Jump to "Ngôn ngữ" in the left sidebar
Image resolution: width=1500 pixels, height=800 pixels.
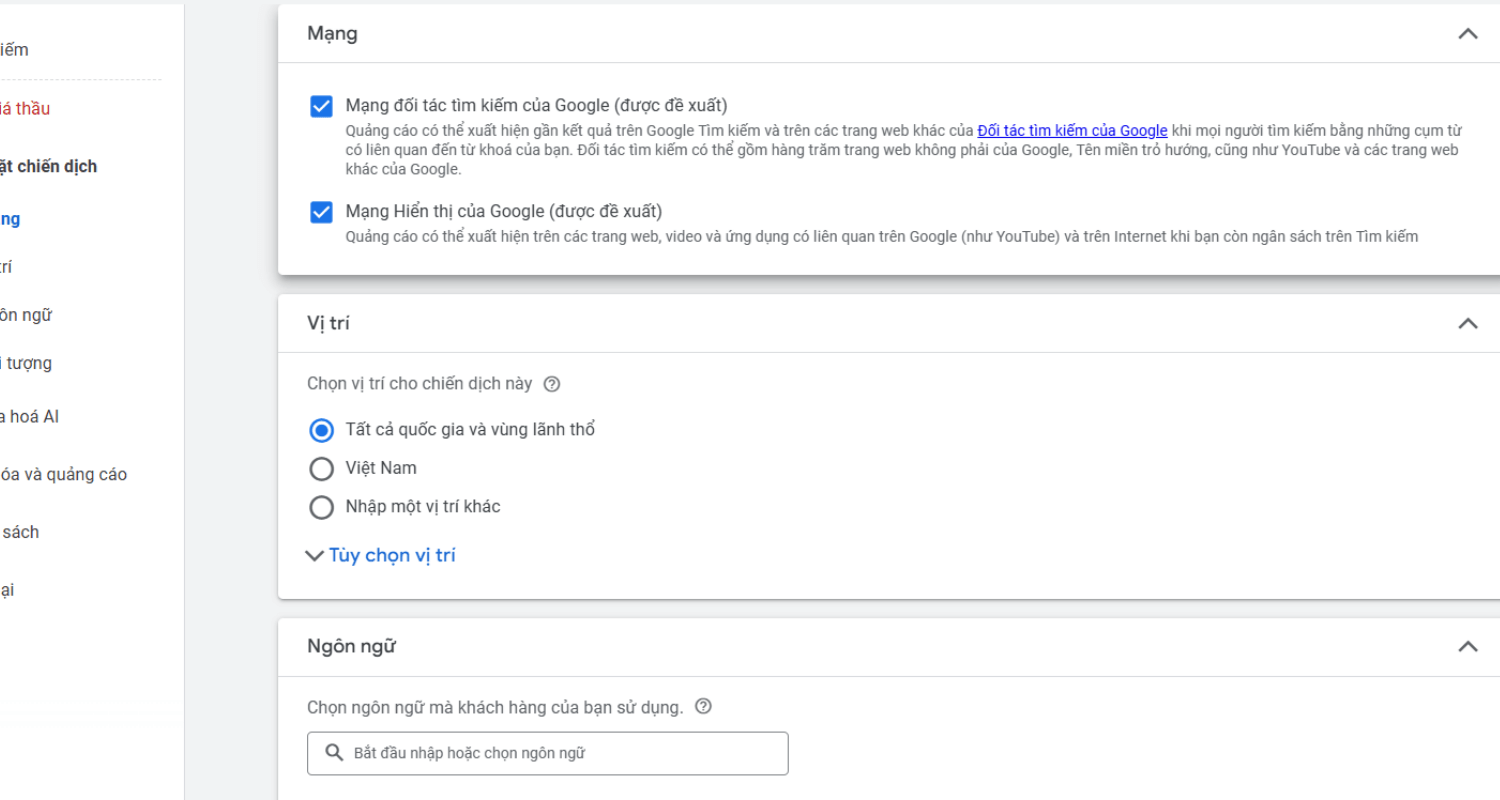pyautogui.click(x=26, y=315)
